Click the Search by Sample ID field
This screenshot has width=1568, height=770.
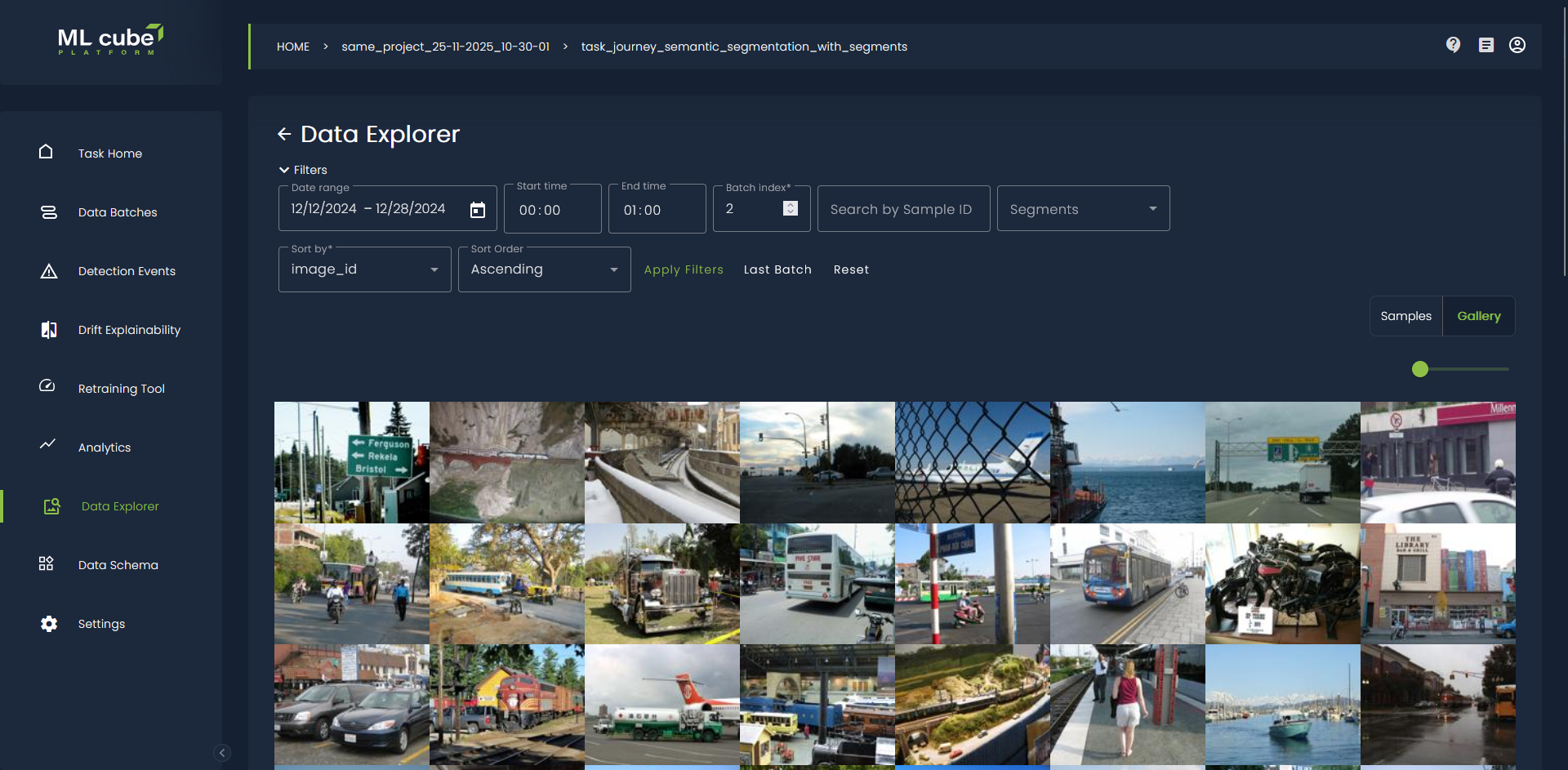[902, 209]
